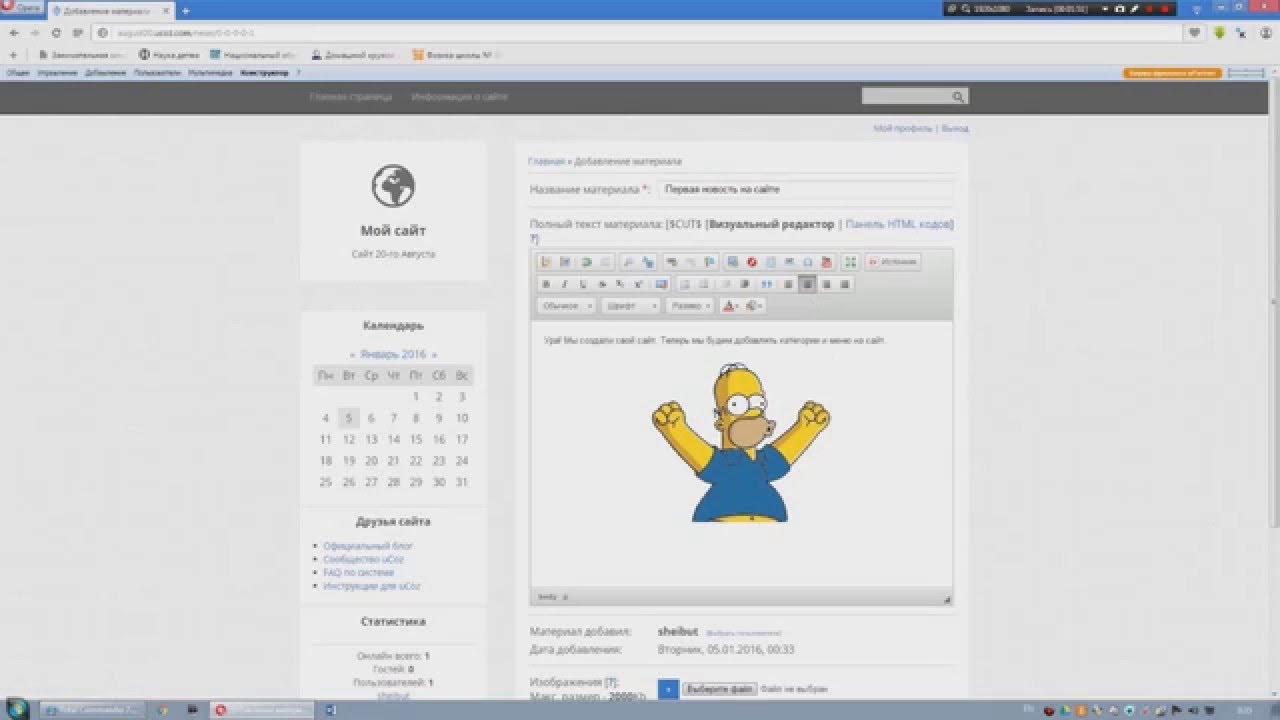This screenshot has height=720, width=1280.
Task: Open Официальный блог friend link
Action: 368,546
